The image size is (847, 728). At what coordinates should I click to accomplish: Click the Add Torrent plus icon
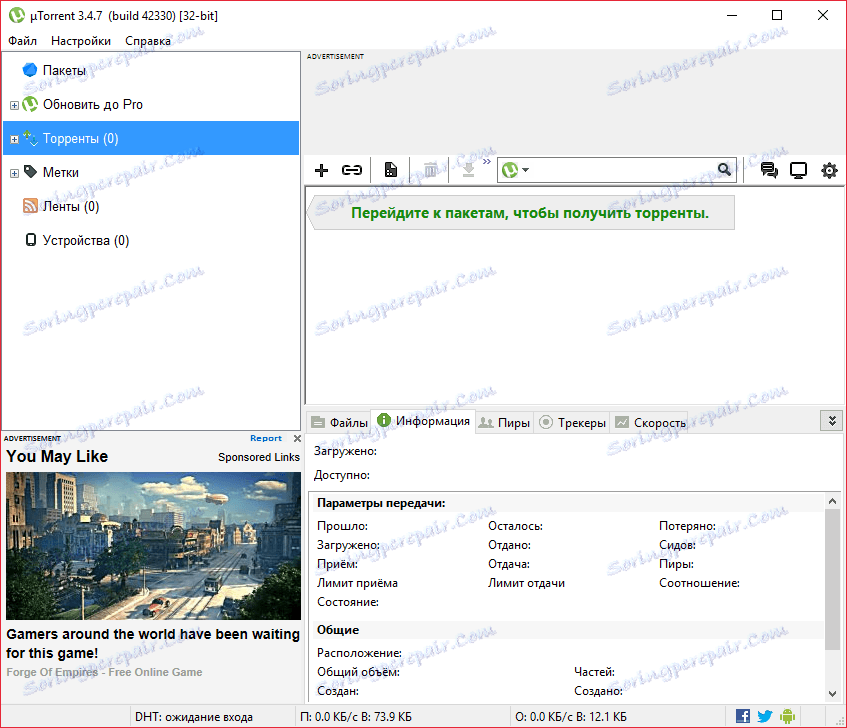[x=321, y=170]
